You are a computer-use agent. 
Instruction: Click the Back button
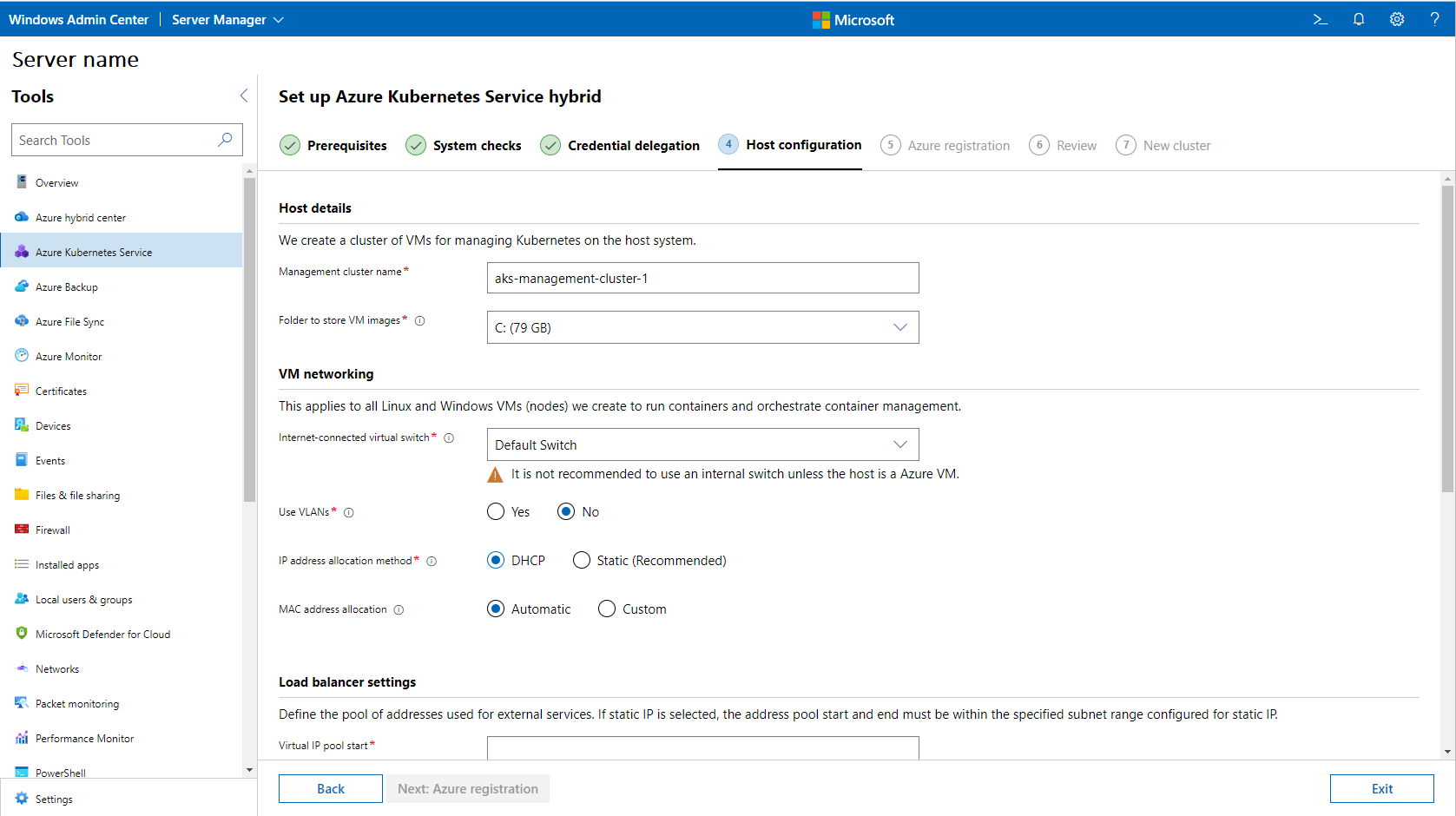tap(330, 788)
